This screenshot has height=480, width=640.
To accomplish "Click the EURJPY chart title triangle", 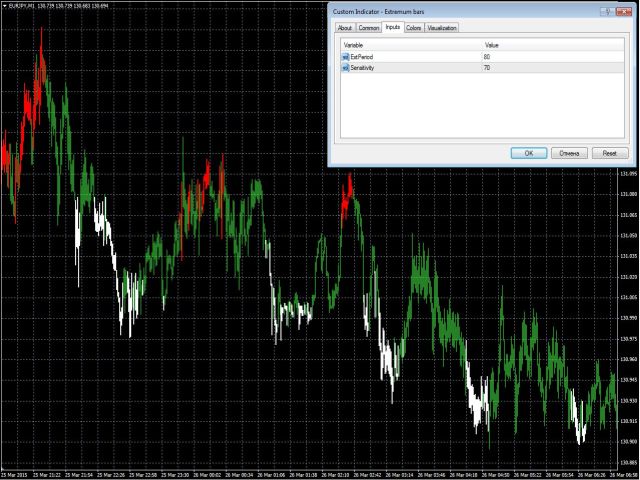I will click(3, 6).
